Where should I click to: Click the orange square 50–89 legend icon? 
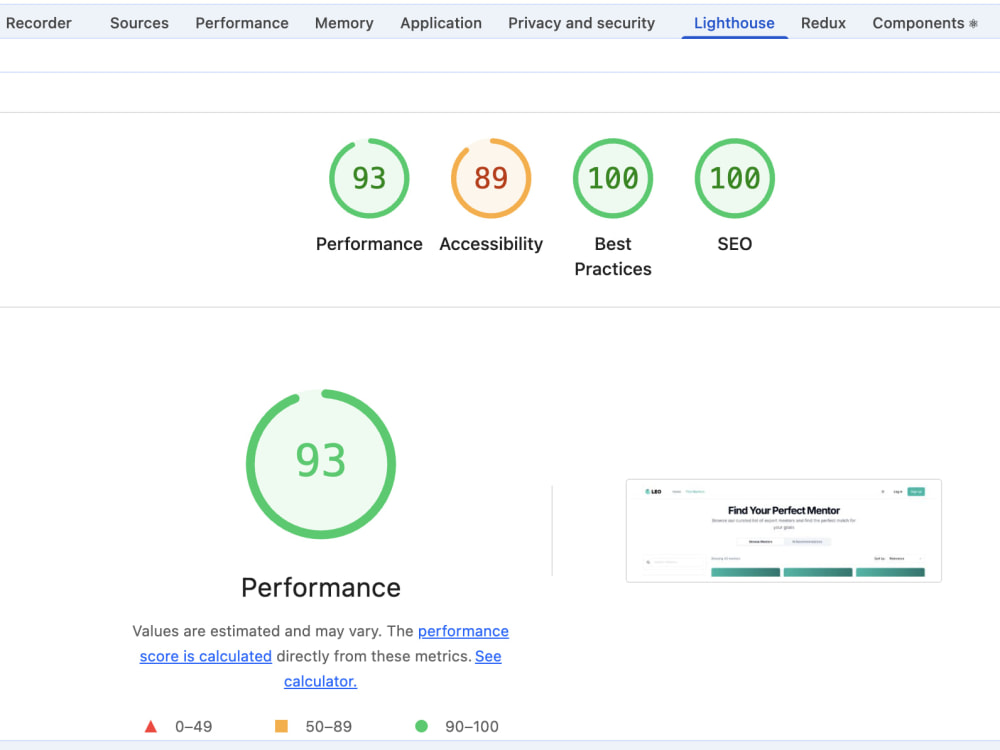pyautogui.click(x=281, y=726)
